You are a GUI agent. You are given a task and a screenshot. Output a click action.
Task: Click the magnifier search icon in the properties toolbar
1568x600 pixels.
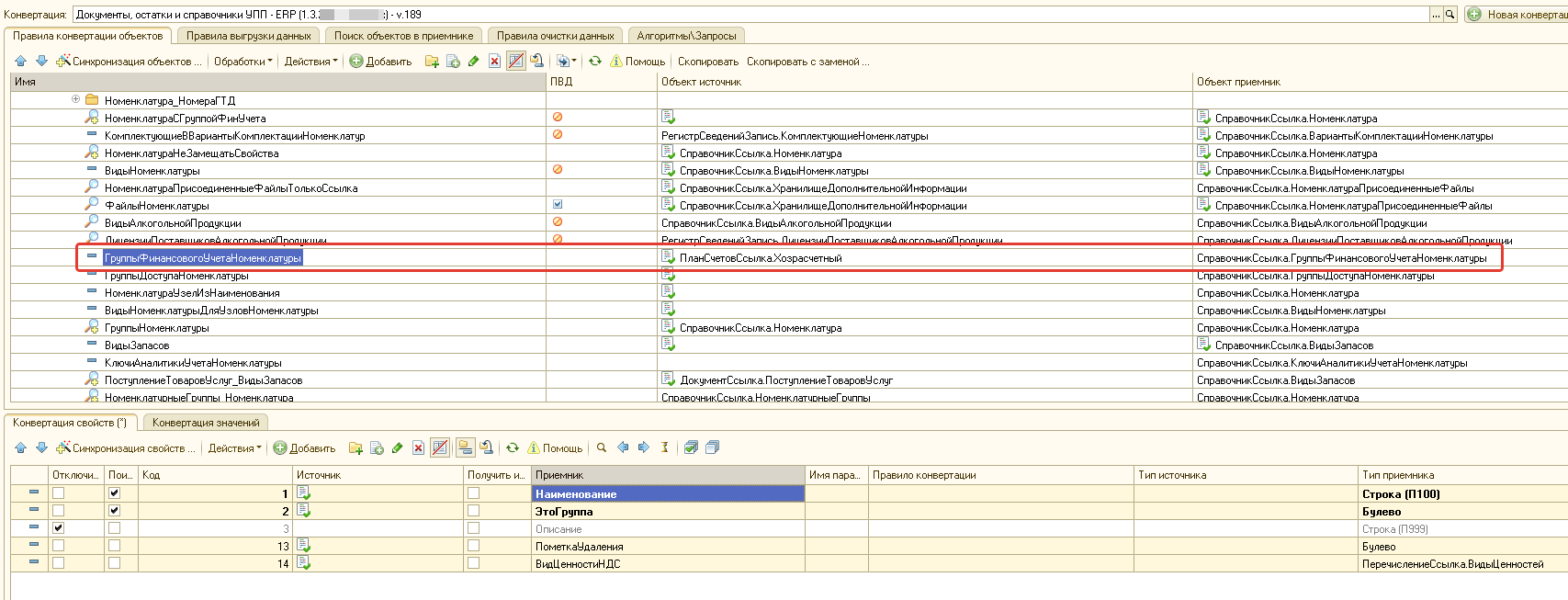pos(602,448)
